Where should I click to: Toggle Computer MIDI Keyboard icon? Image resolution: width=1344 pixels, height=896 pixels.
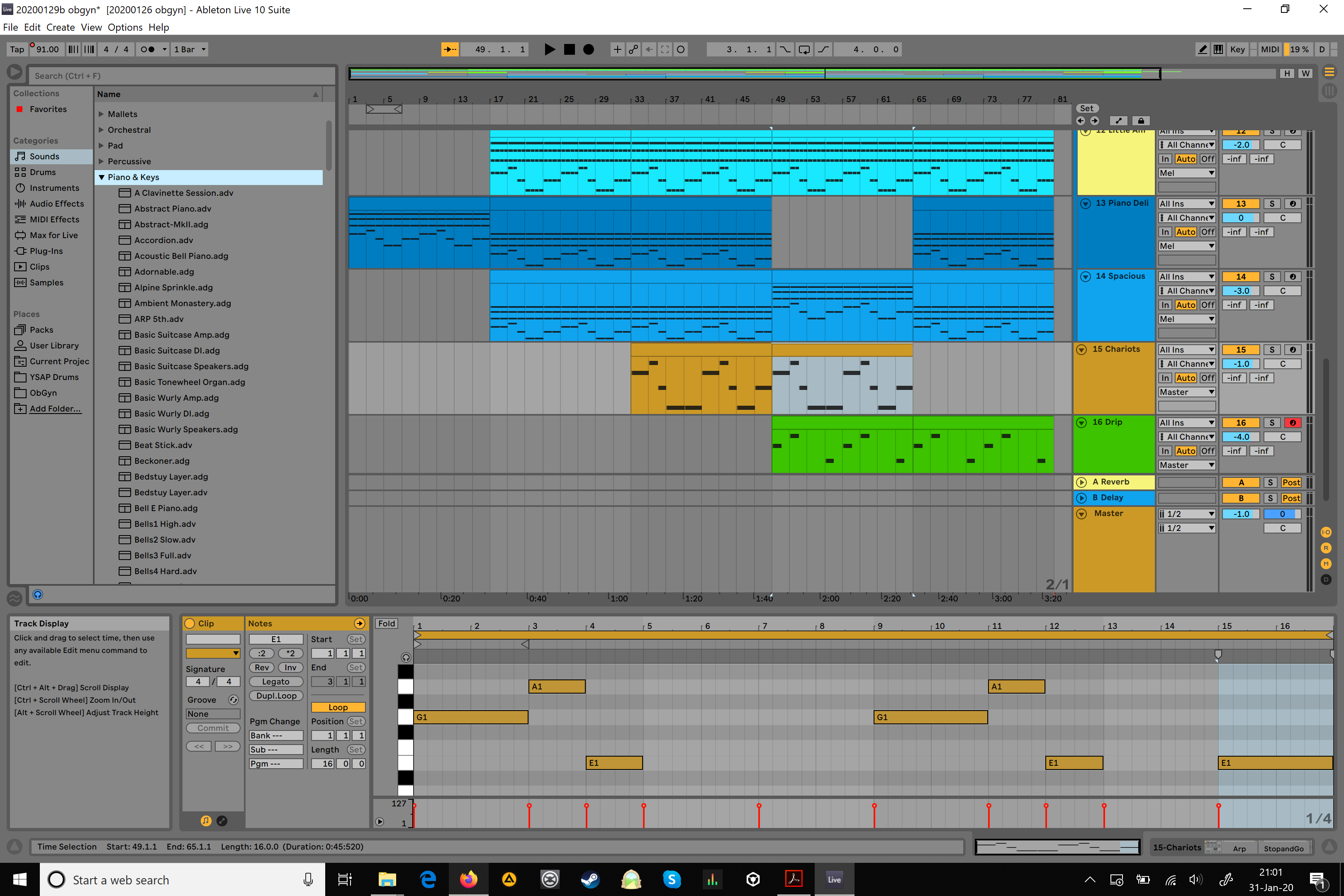[1218, 50]
